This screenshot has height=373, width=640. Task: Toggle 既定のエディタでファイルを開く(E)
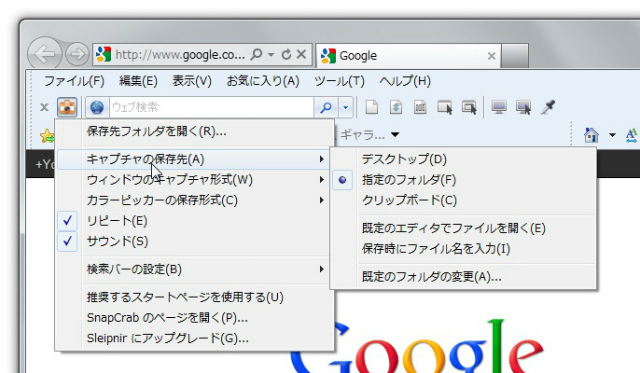(463, 228)
